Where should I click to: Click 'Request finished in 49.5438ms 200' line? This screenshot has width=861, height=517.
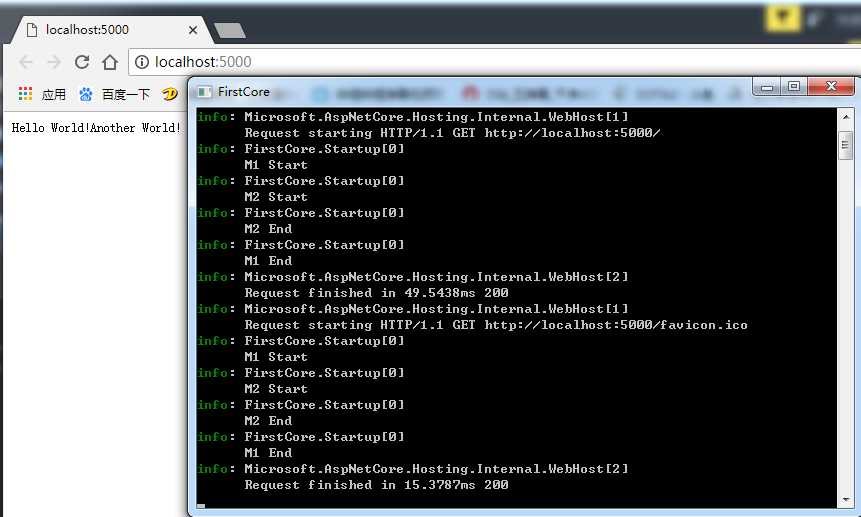coord(376,293)
